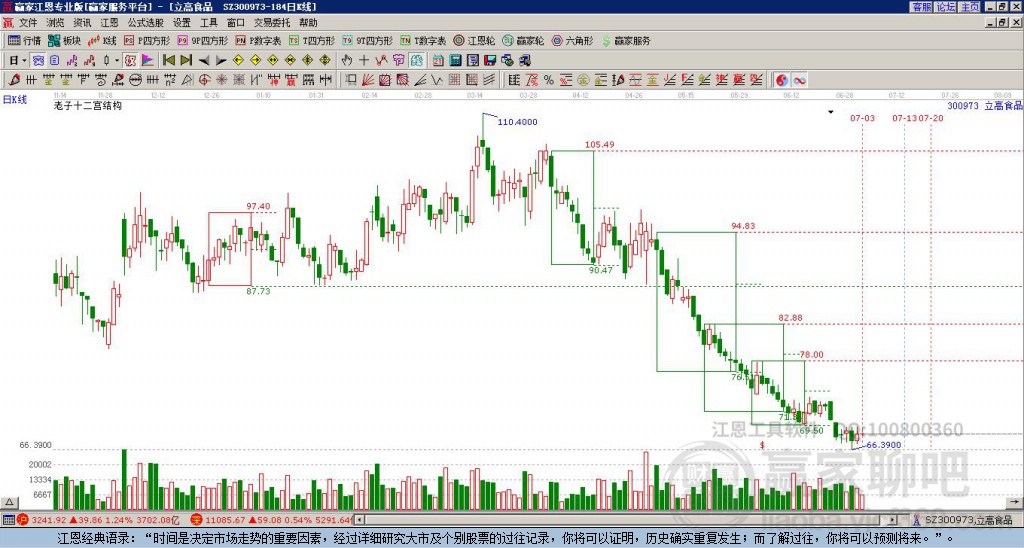Open the 赢家轮 tool
This screenshot has height=548, width=1024.
tap(523, 40)
